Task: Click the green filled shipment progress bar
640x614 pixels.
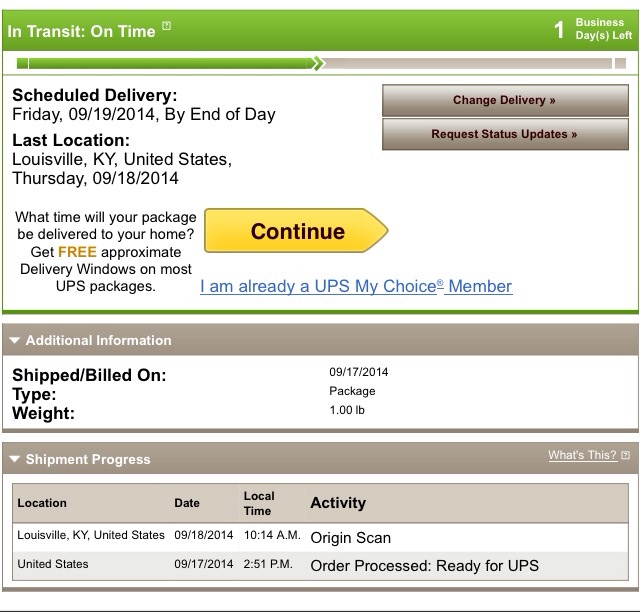Action: pyautogui.click(x=169, y=64)
